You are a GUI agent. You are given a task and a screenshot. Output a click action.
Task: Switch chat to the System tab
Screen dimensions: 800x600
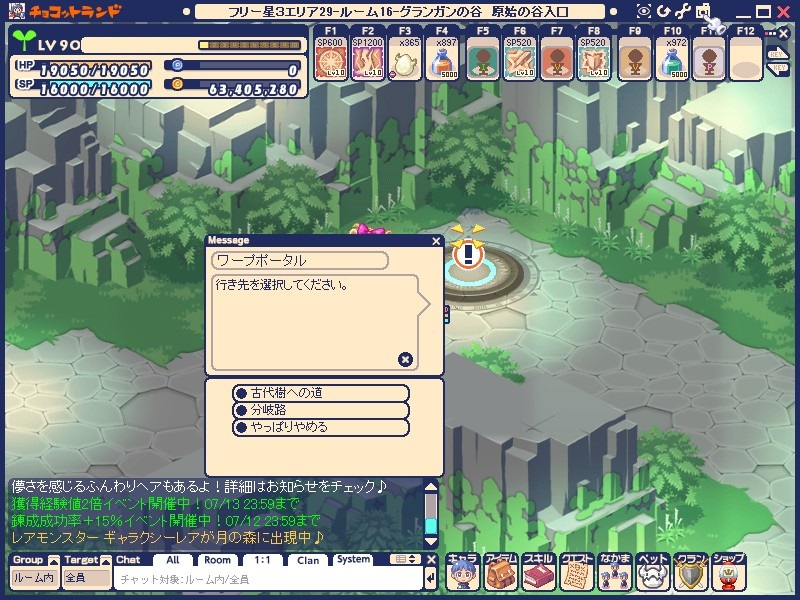coord(353,560)
